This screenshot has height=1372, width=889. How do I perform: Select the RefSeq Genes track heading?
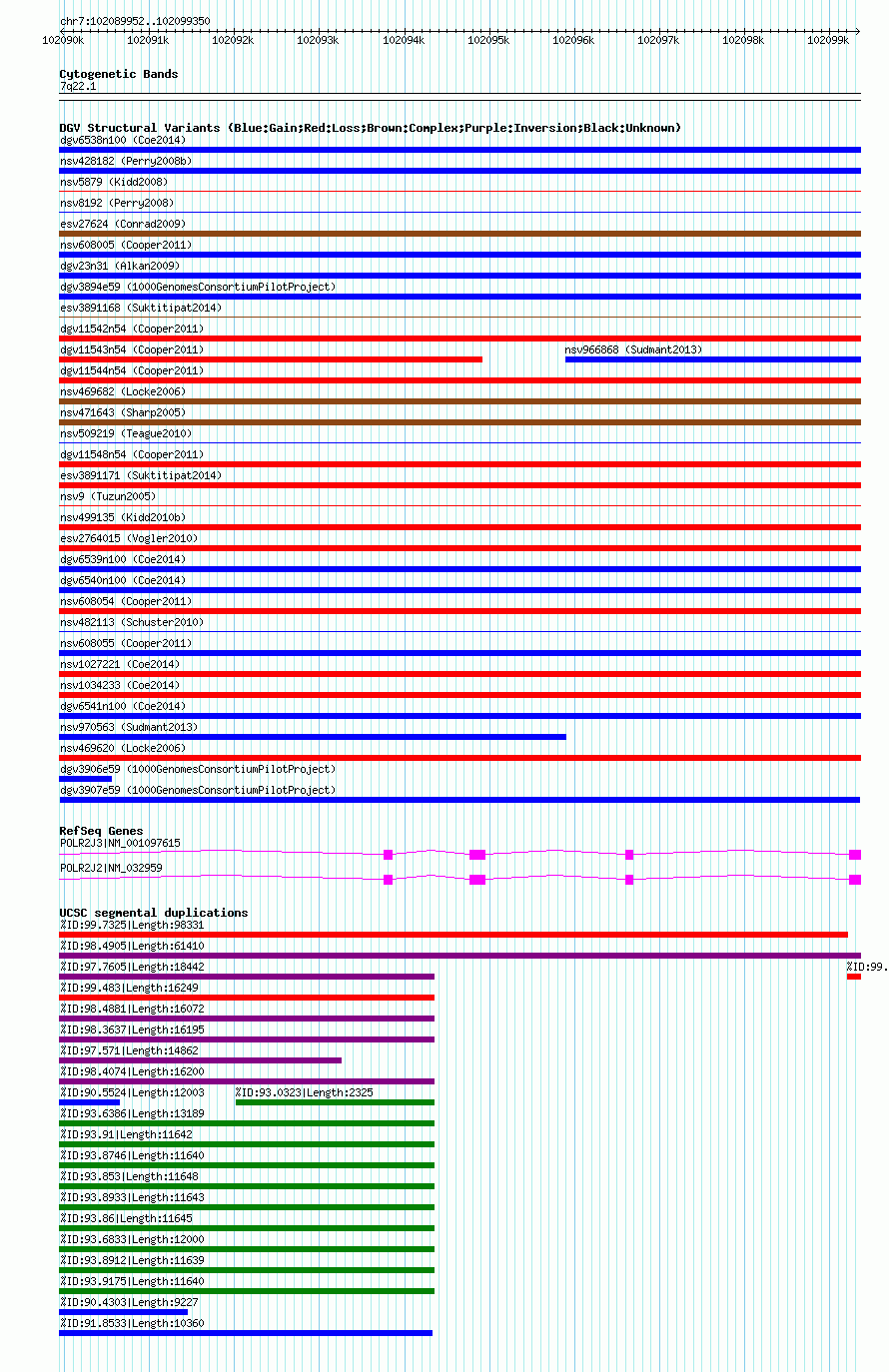click(101, 831)
